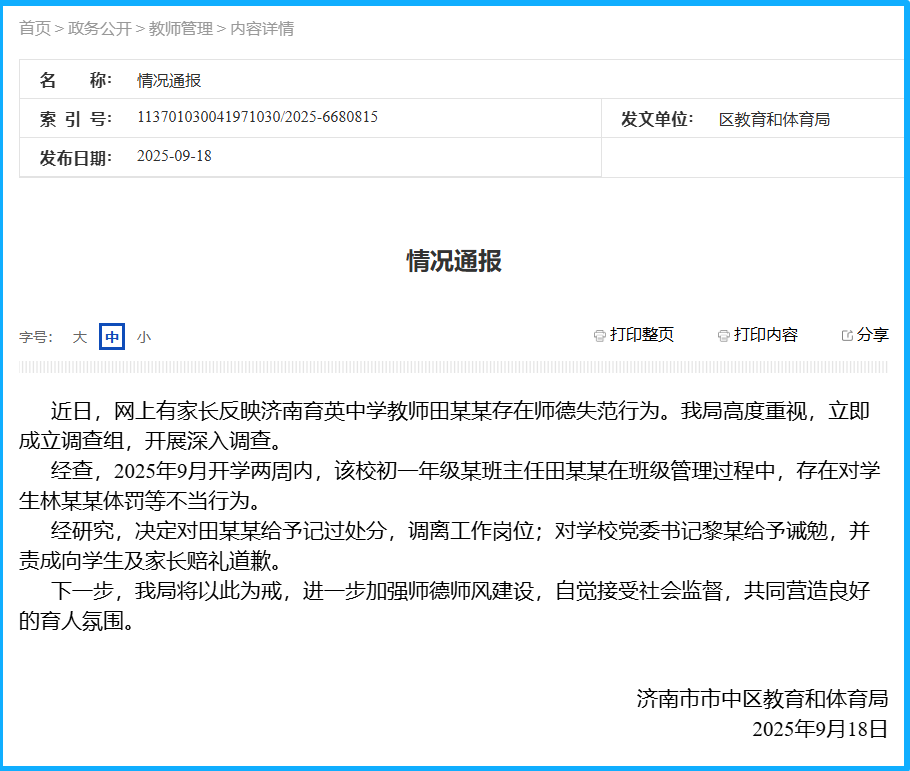This screenshot has height=771, width=910.
Task: Switch font size to 小
Action: [144, 337]
